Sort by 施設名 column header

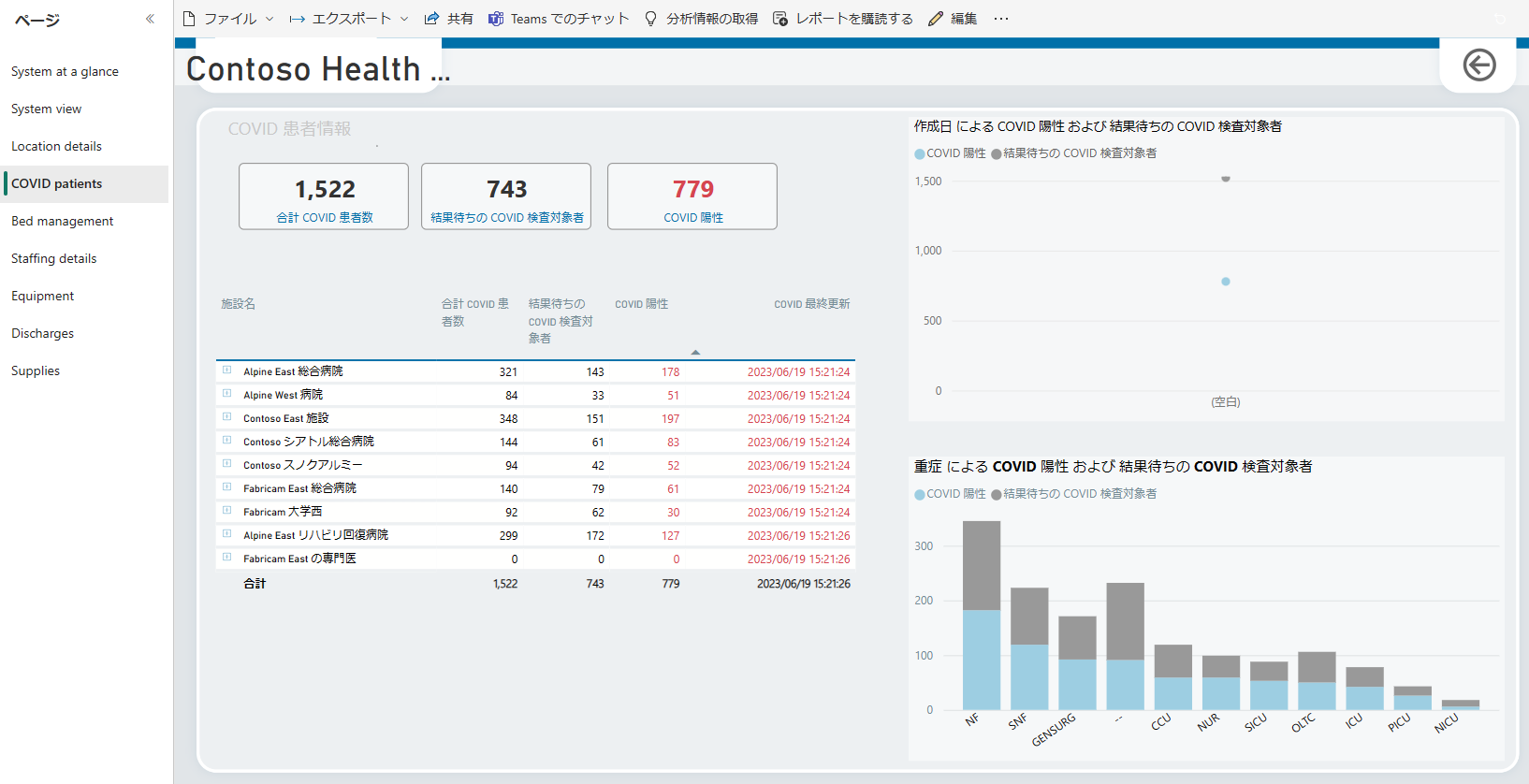coord(238,304)
